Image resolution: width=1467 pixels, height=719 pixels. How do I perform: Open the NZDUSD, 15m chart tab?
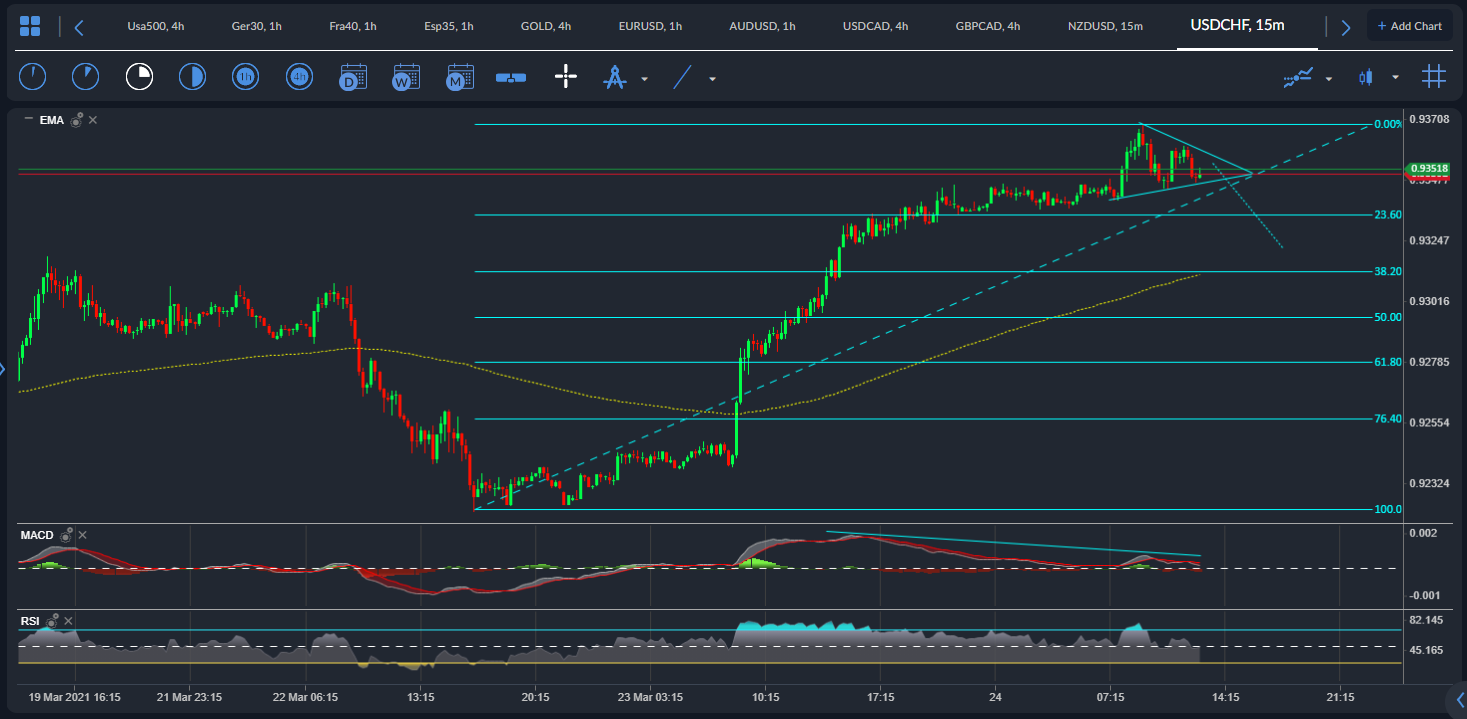pos(1106,26)
